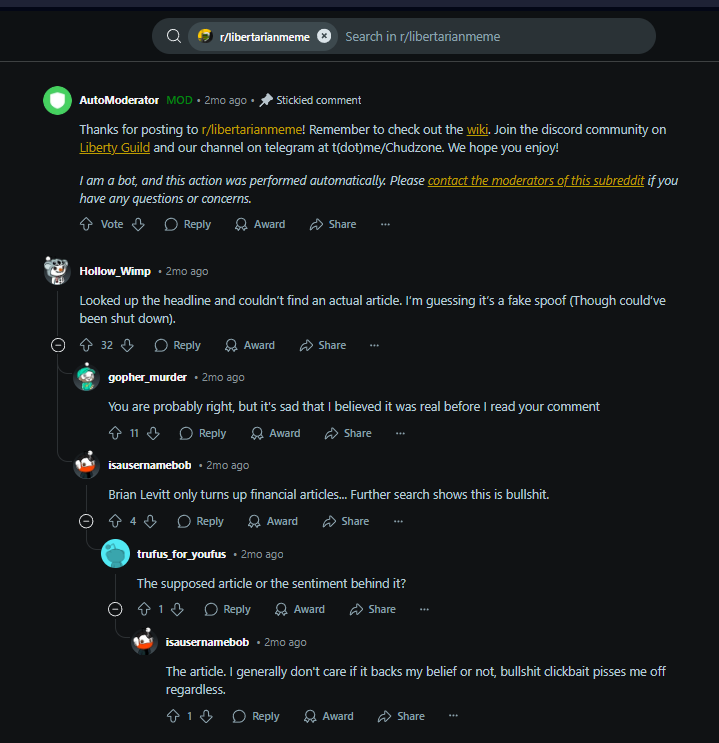The image size is (719, 743).
Task: Open more options on AutoModerator comment
Action: [385, 224]
